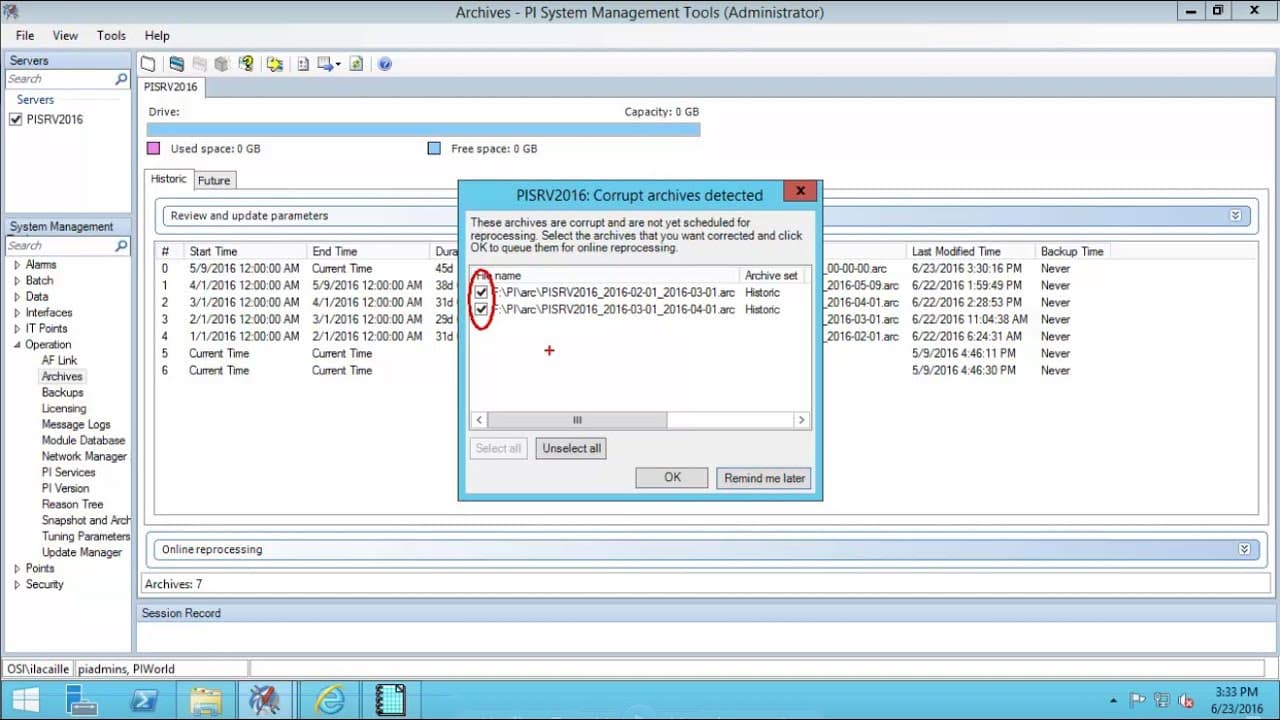Expand the Interfaces tree node
The height and width of the screenshot is (720, 1280).
[17, 313]
